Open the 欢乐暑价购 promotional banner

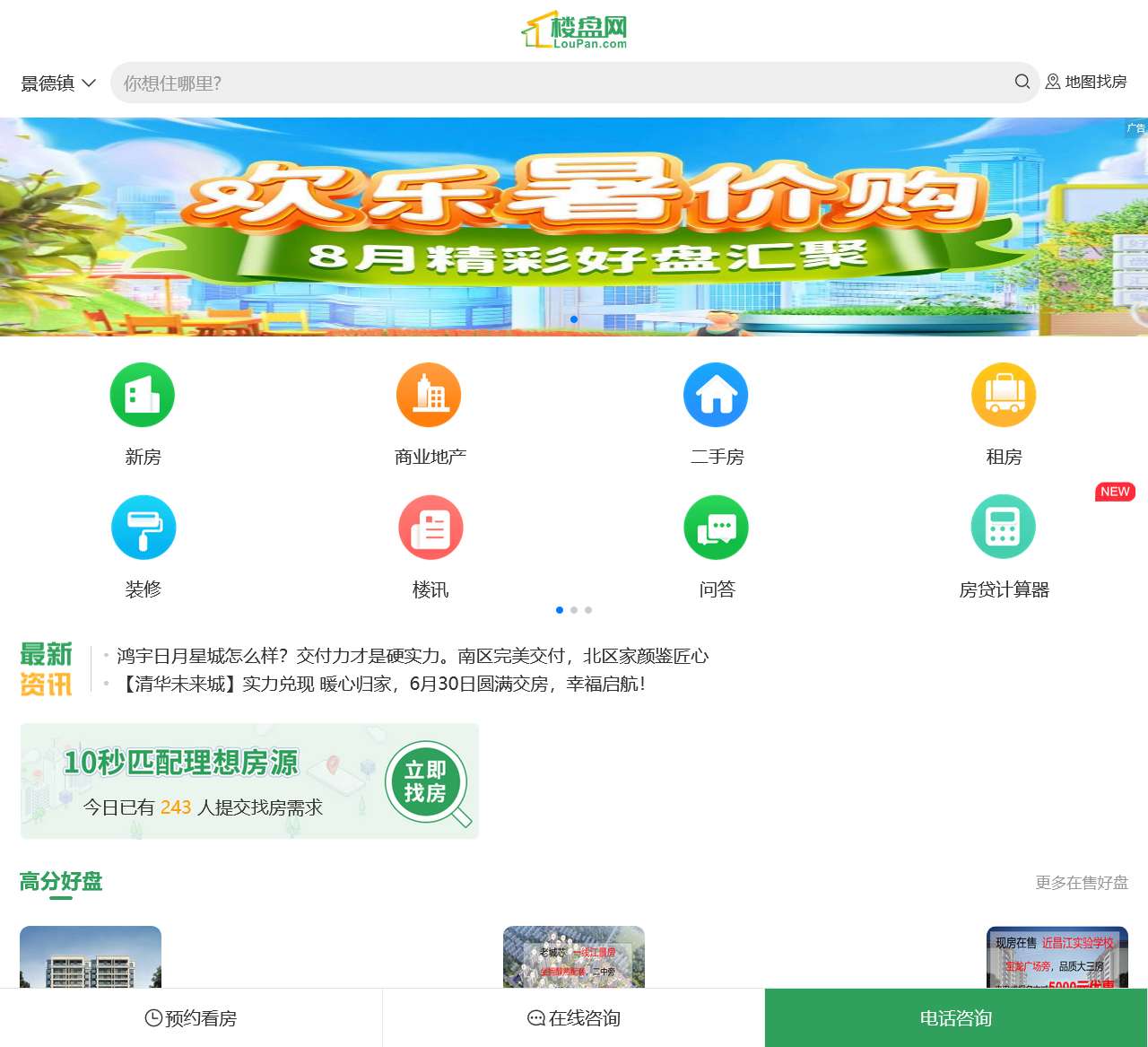pyautogui.click(x=574, y=227)
